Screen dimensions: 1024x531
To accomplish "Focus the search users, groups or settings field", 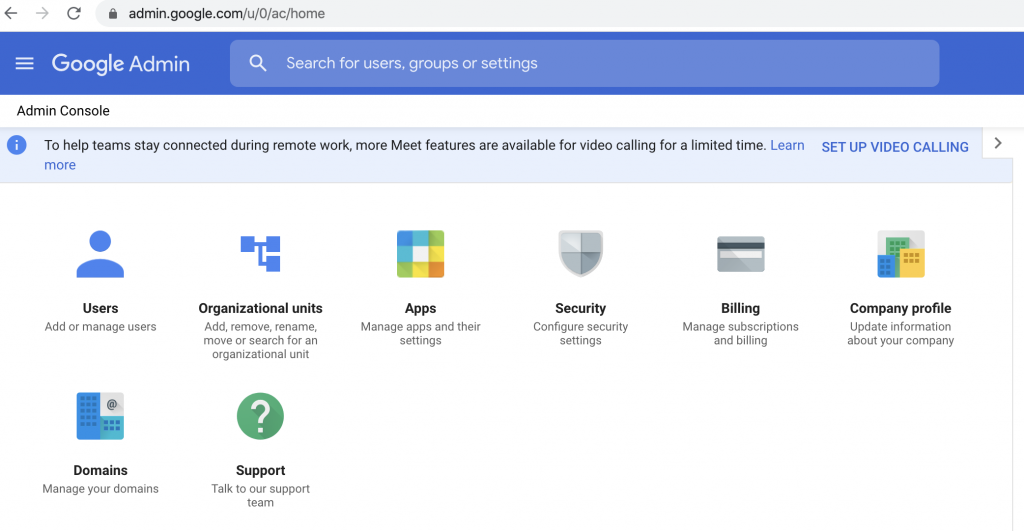I will tap(584, 63).
